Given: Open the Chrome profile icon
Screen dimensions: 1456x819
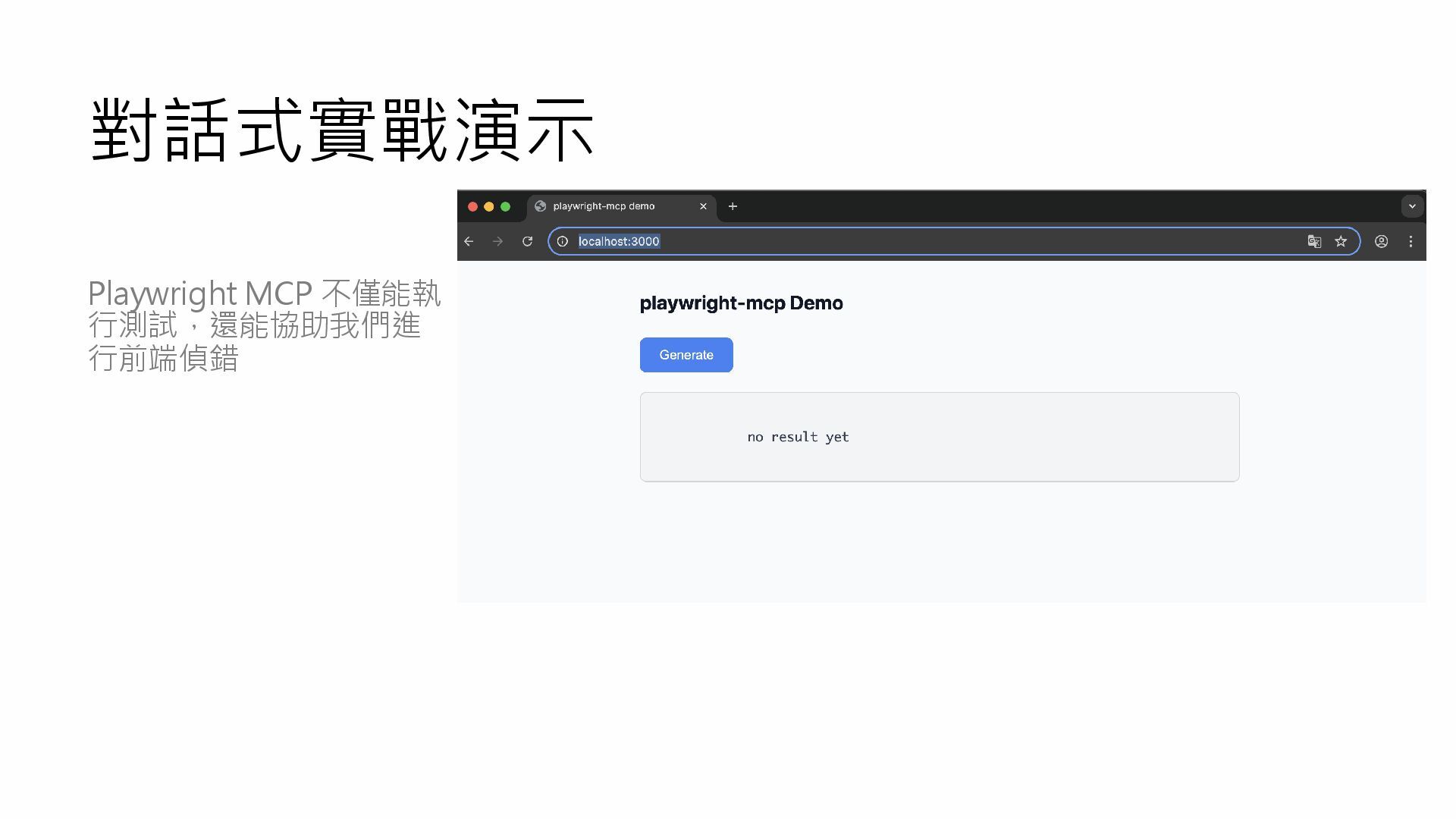Looking at the screenshot, I should tap(1381, 241).
